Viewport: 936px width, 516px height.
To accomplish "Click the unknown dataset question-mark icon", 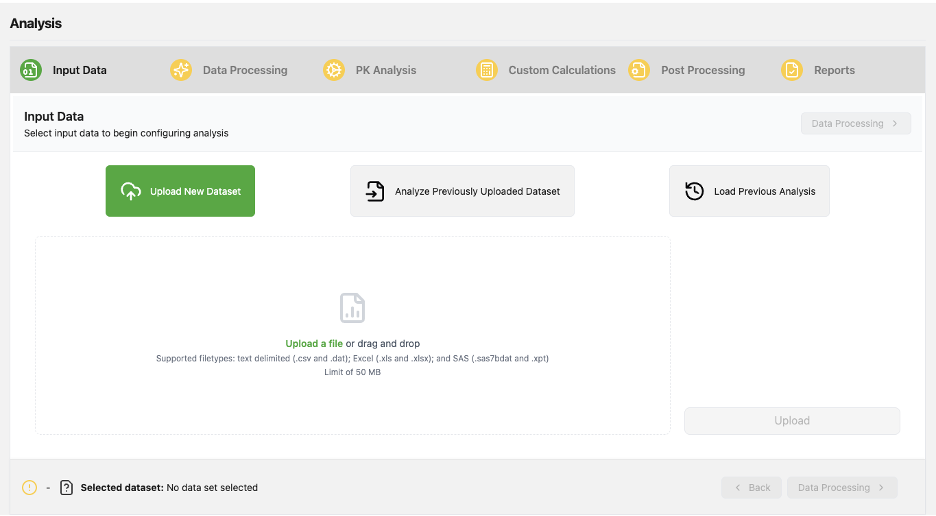I will [x=66, y=488].
